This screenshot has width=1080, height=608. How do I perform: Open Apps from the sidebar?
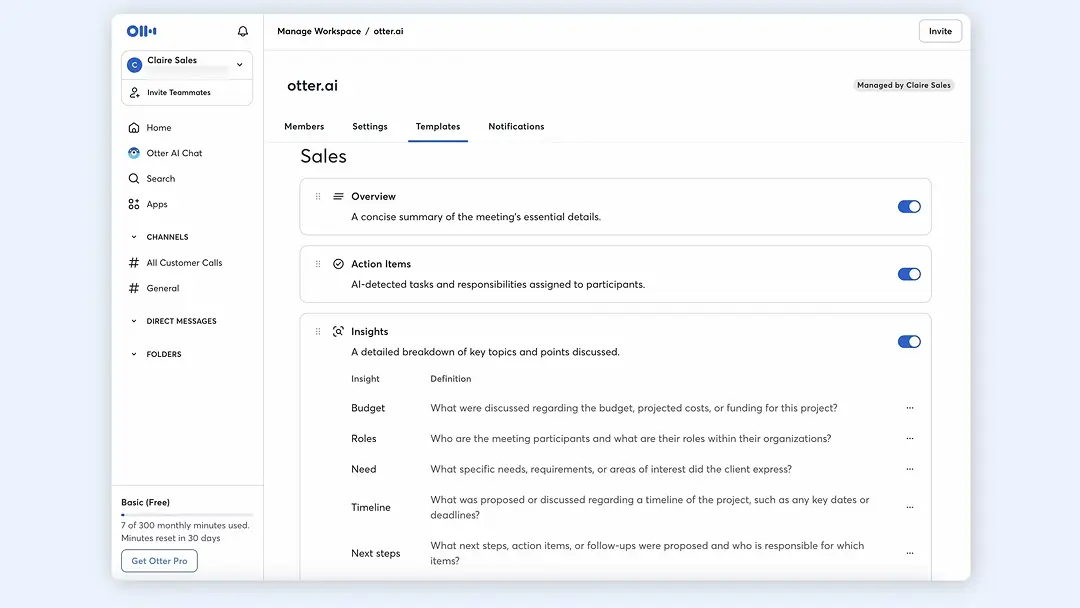156,204
